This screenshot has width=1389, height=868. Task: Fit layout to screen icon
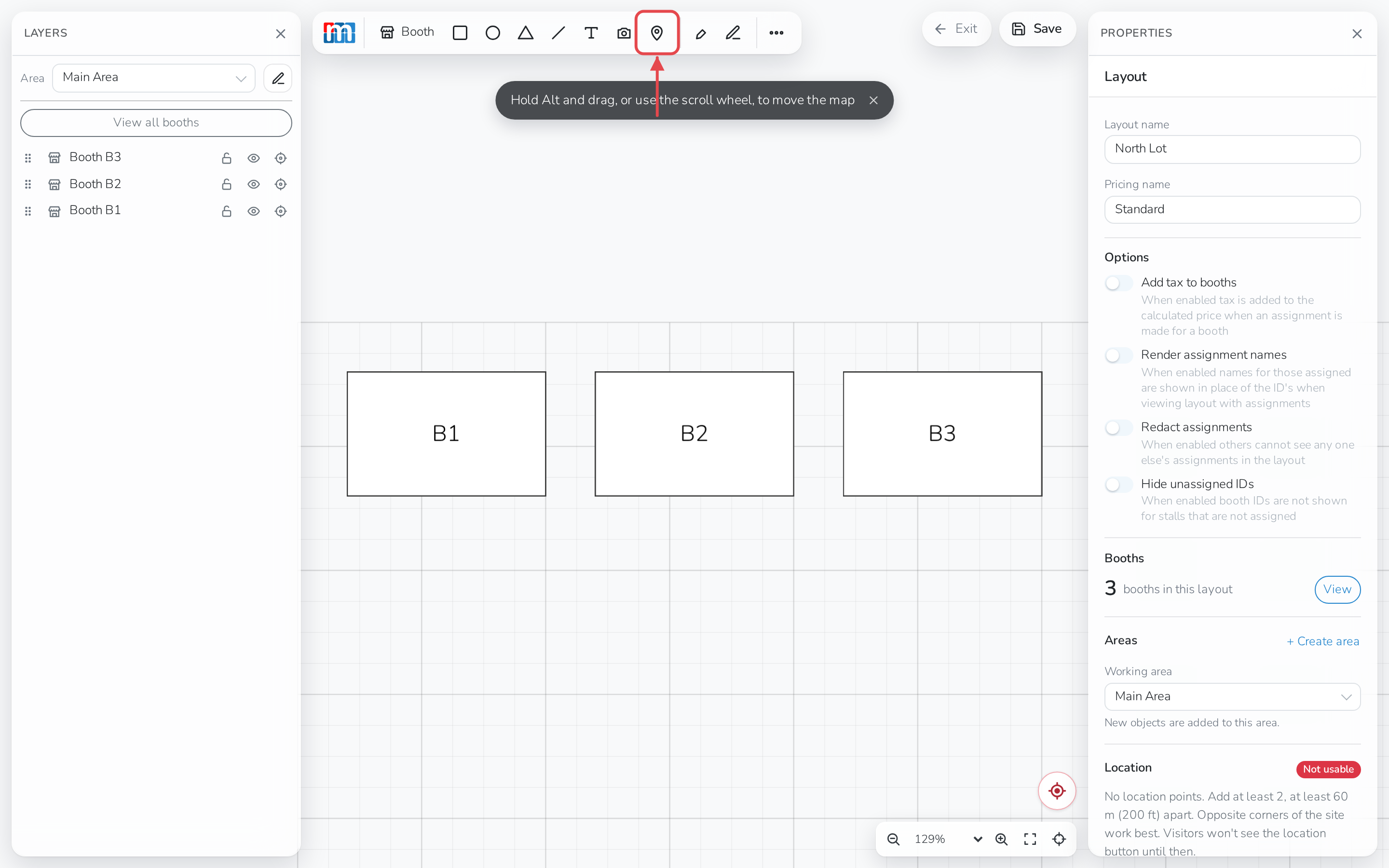click(x=1030, y=839)
